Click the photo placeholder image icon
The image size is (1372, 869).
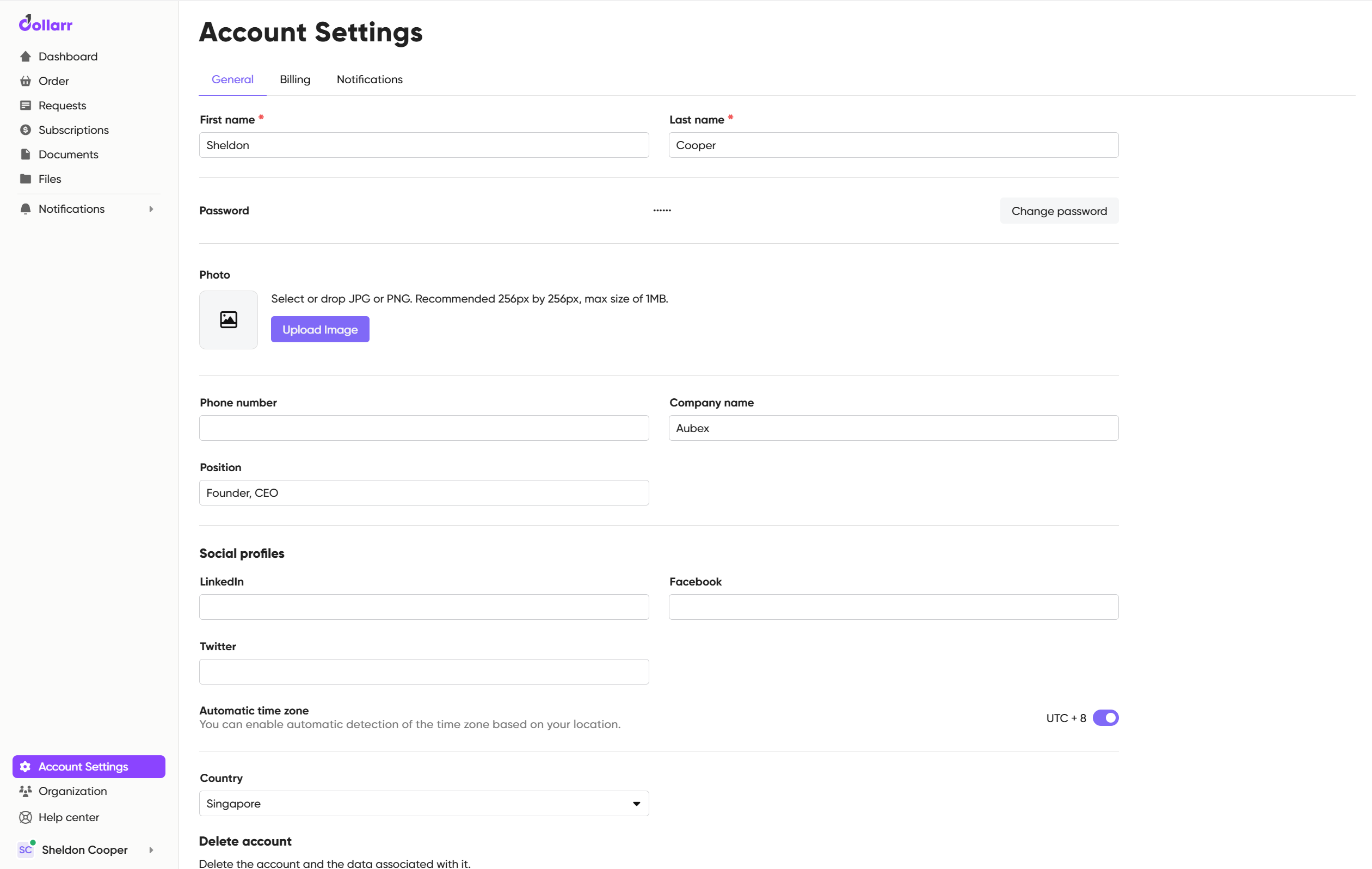tap(229, 319)
